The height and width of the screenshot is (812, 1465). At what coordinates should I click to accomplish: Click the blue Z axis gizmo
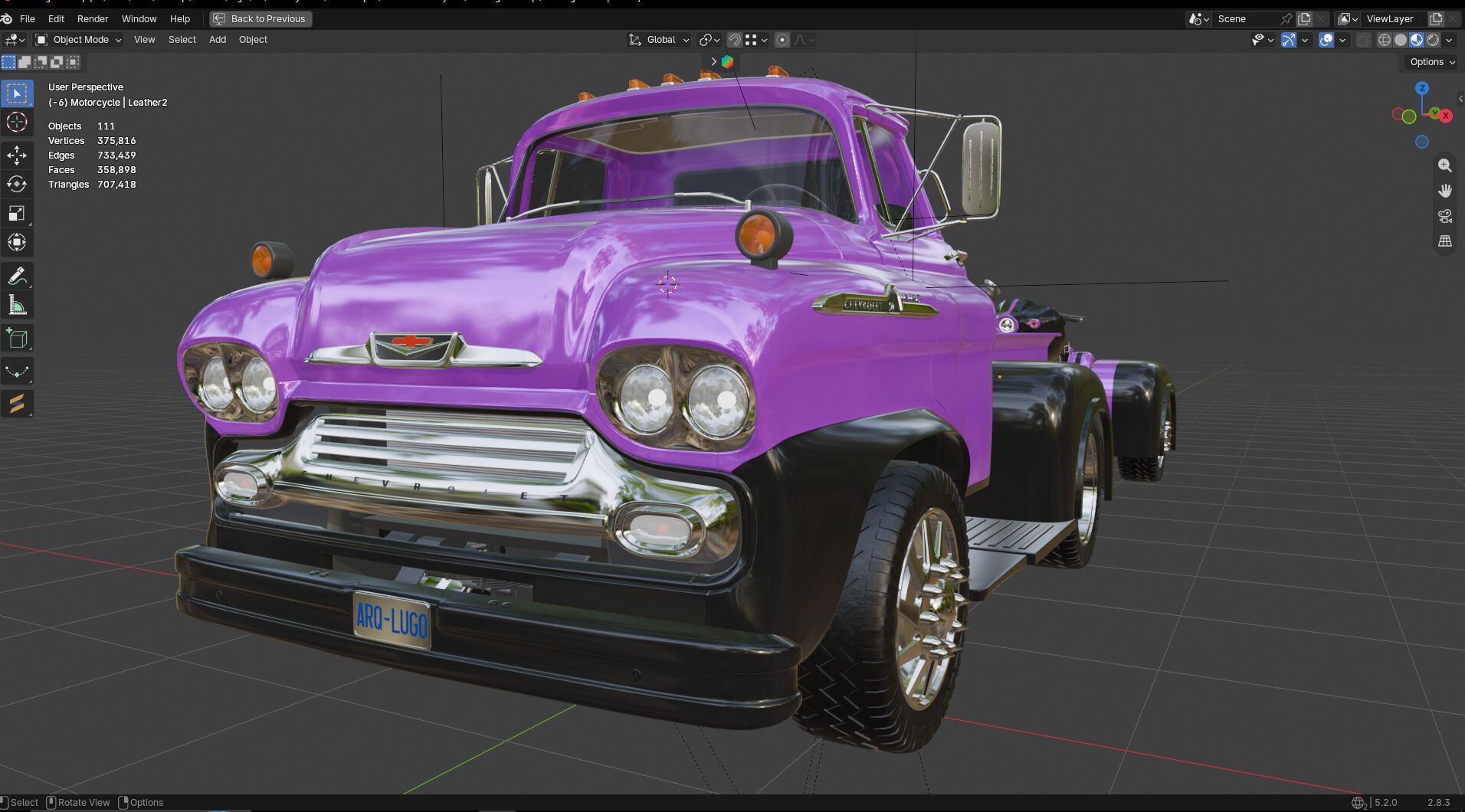point(1422,88)
